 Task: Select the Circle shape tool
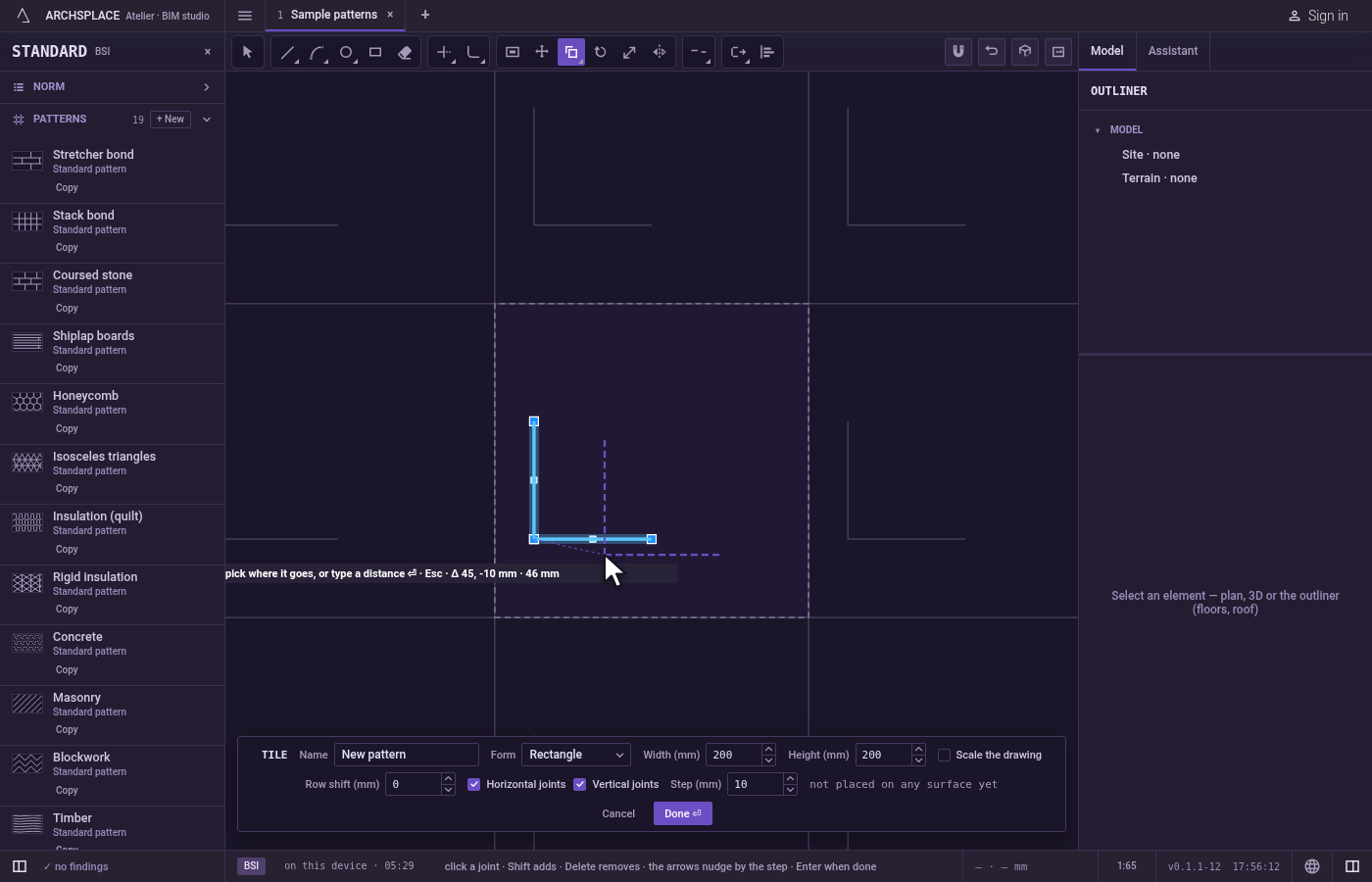click(x=346, y=52)
